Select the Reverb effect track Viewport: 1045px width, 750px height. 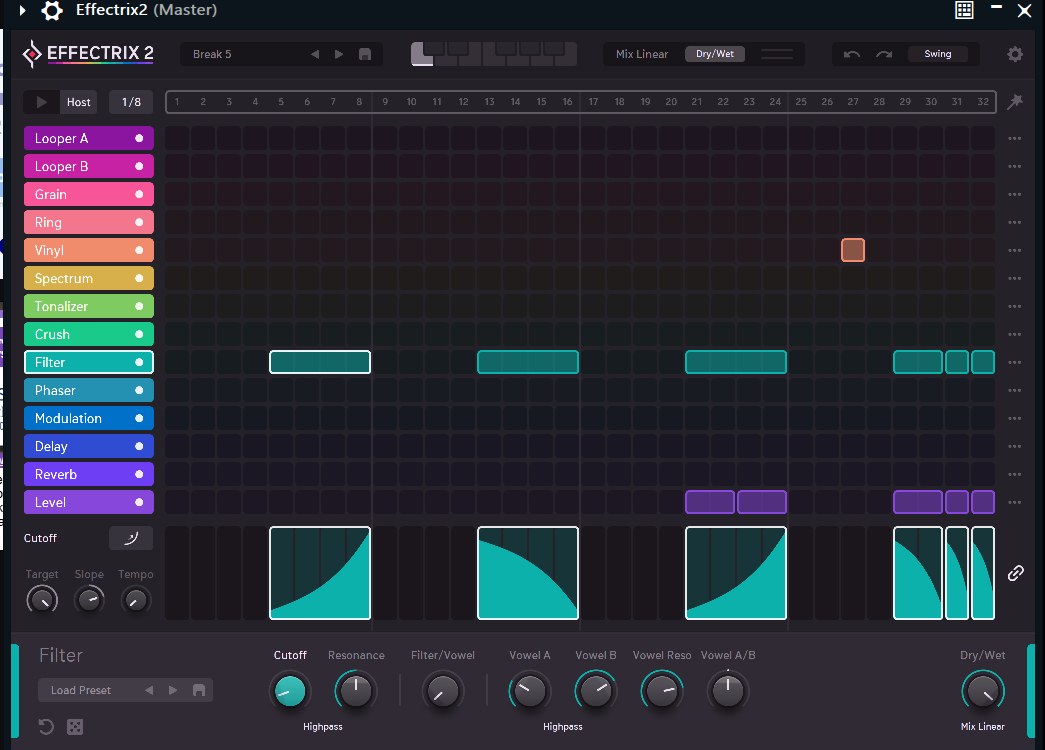(89, 475)
